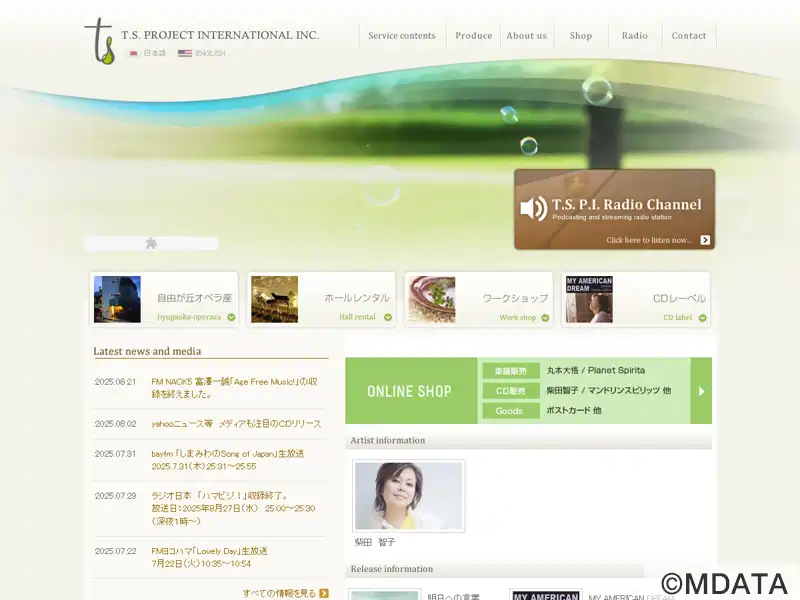Switch language using Japanese flag icon

point(134,53)
